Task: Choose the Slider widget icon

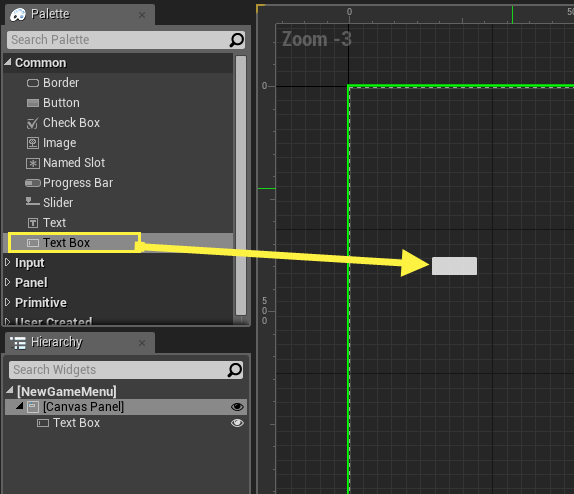Action: click(x=33, y=201)
